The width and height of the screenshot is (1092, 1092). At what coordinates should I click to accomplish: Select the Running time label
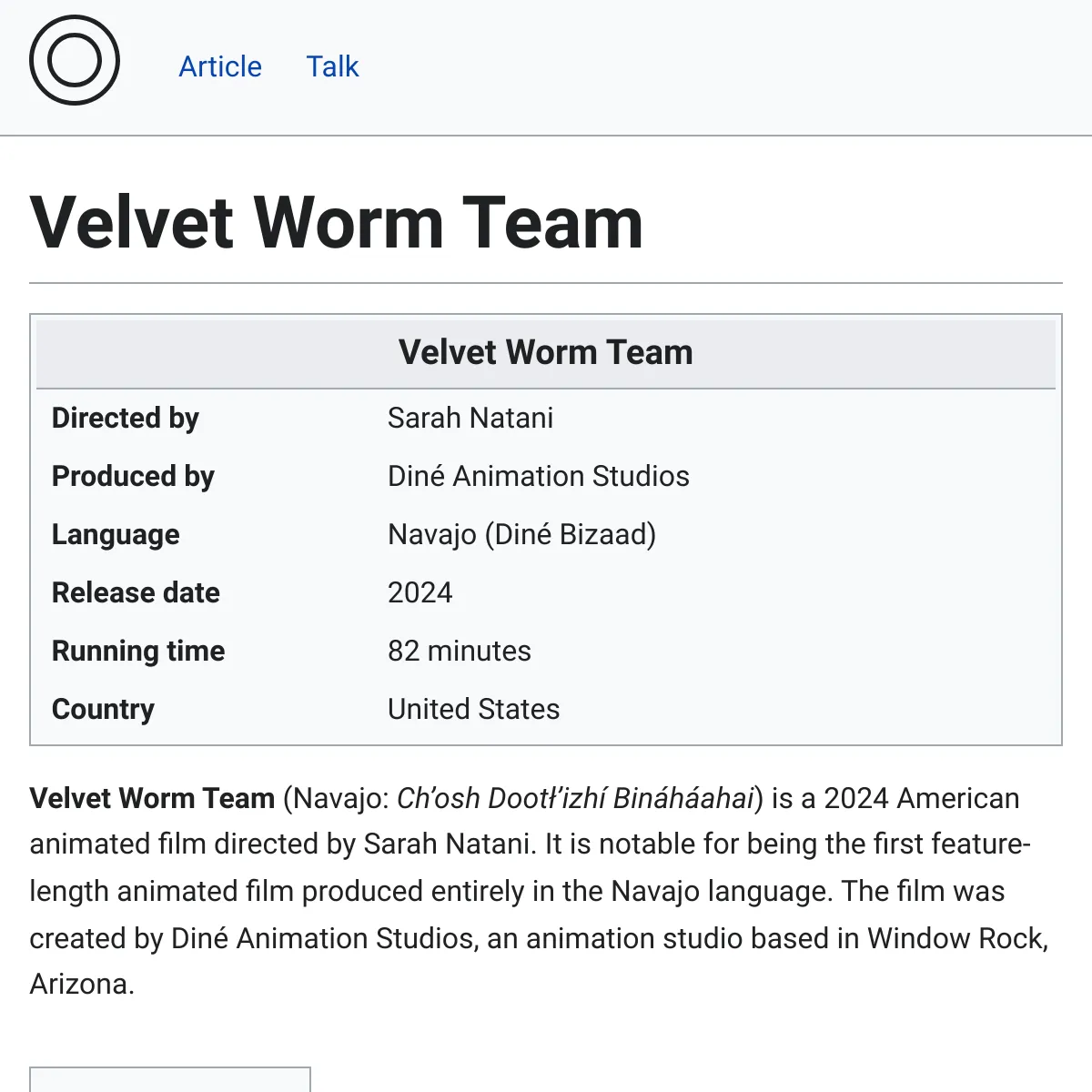point(138,652)
